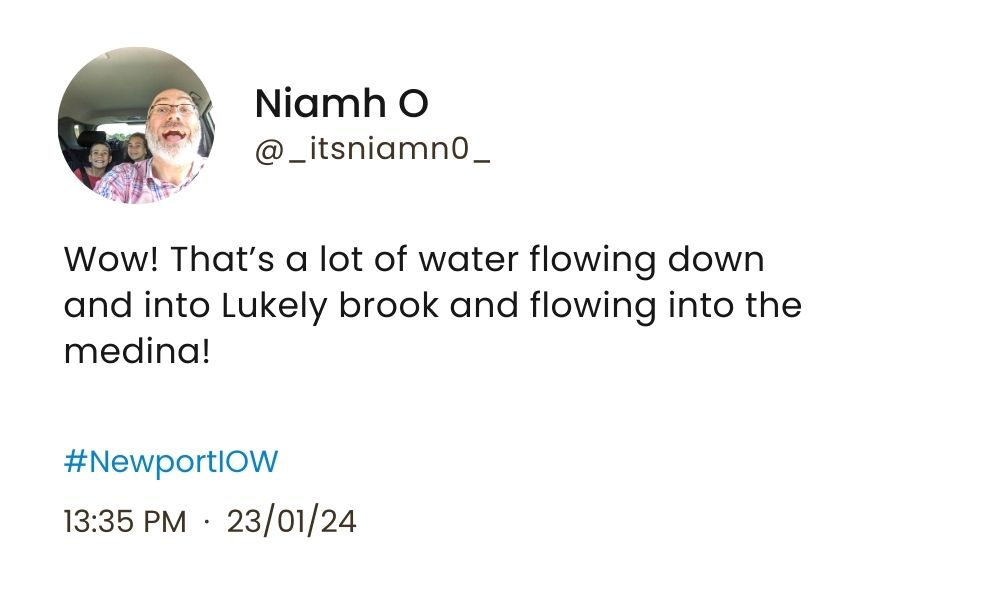Open the @_itsniamn0_ handle
The height and width of the screenshot is (600, 1000).
click(372, 154)
